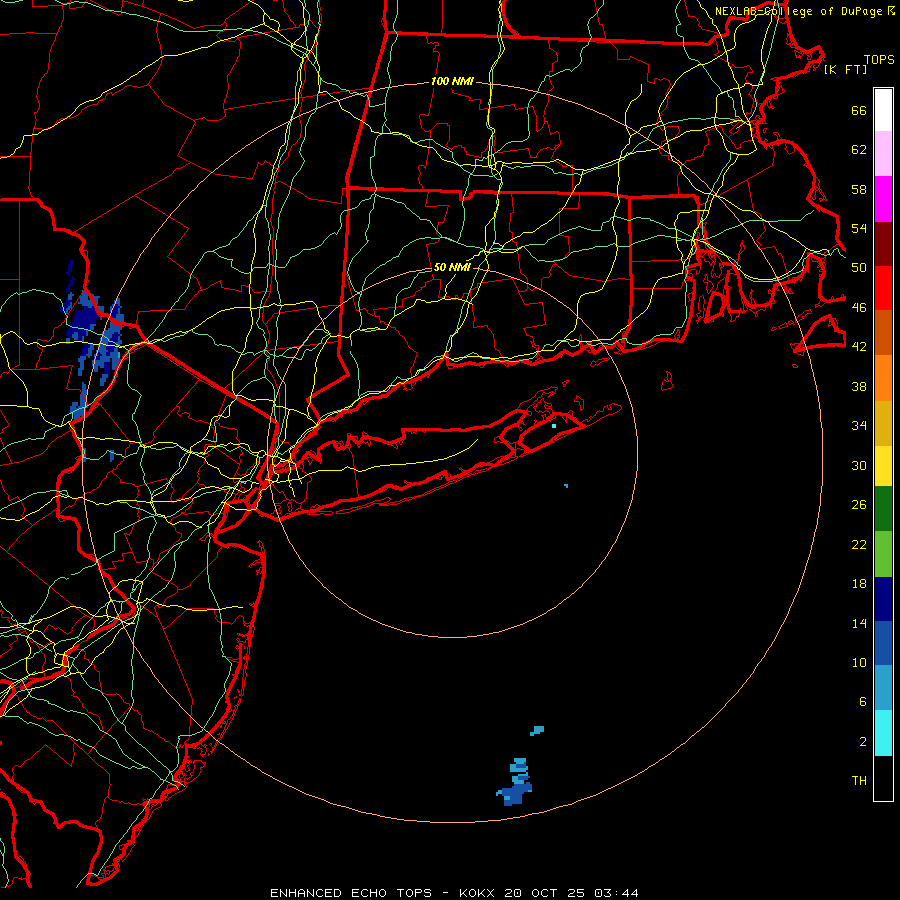900x900 pixels.
Task: Click the tiny cyan echo offshore south of Long Island
Action: point(566,486)
